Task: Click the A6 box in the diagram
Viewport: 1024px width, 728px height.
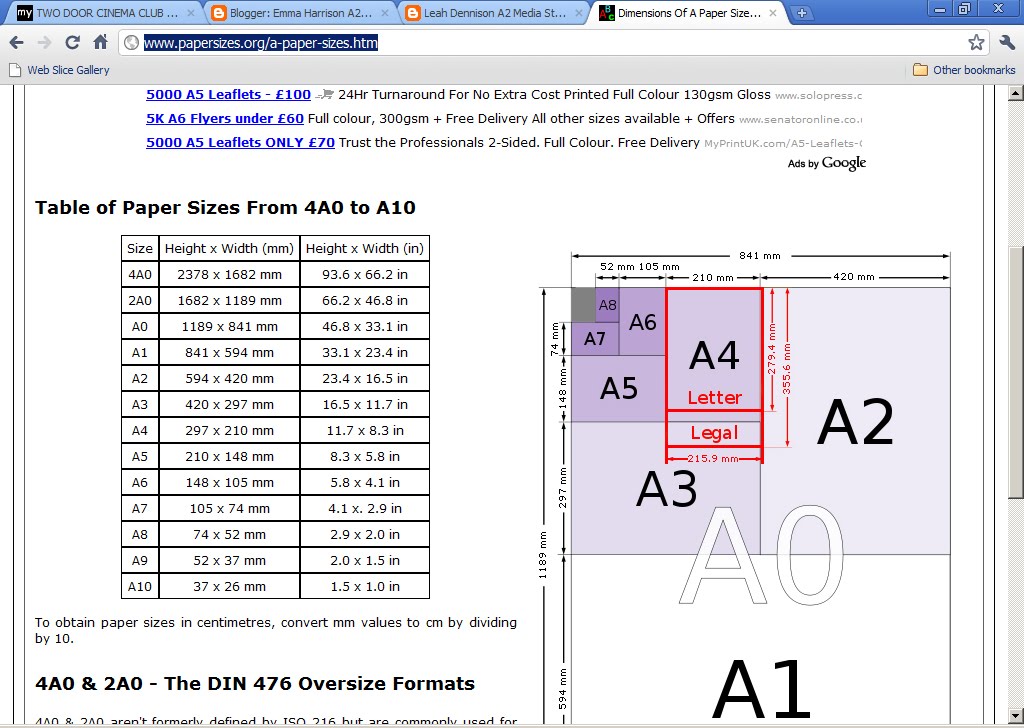Action: [x=643, y=322]
